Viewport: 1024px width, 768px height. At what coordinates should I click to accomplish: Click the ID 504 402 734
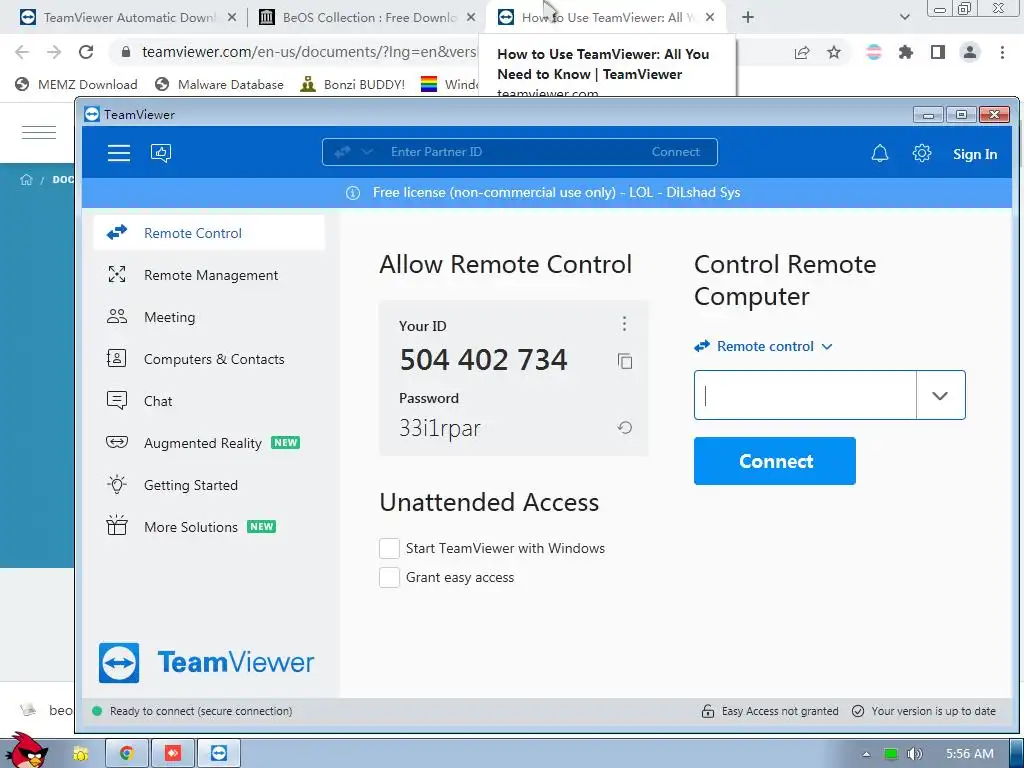point(483,360)
